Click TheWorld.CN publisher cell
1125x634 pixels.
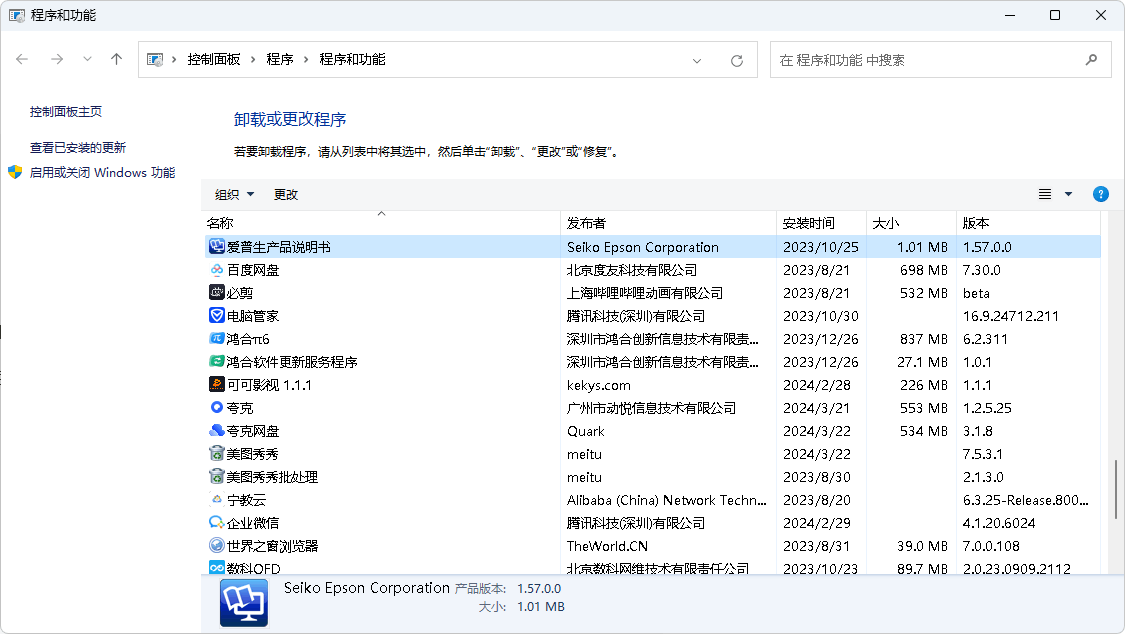tap(607, 546)
